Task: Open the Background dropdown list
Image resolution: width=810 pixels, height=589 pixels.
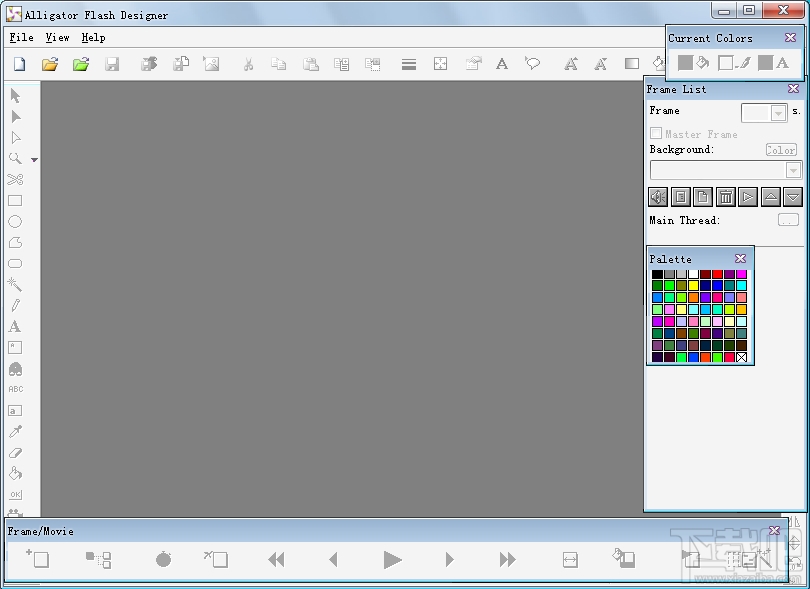Action: pyautogui.click(x=793, y=169)
